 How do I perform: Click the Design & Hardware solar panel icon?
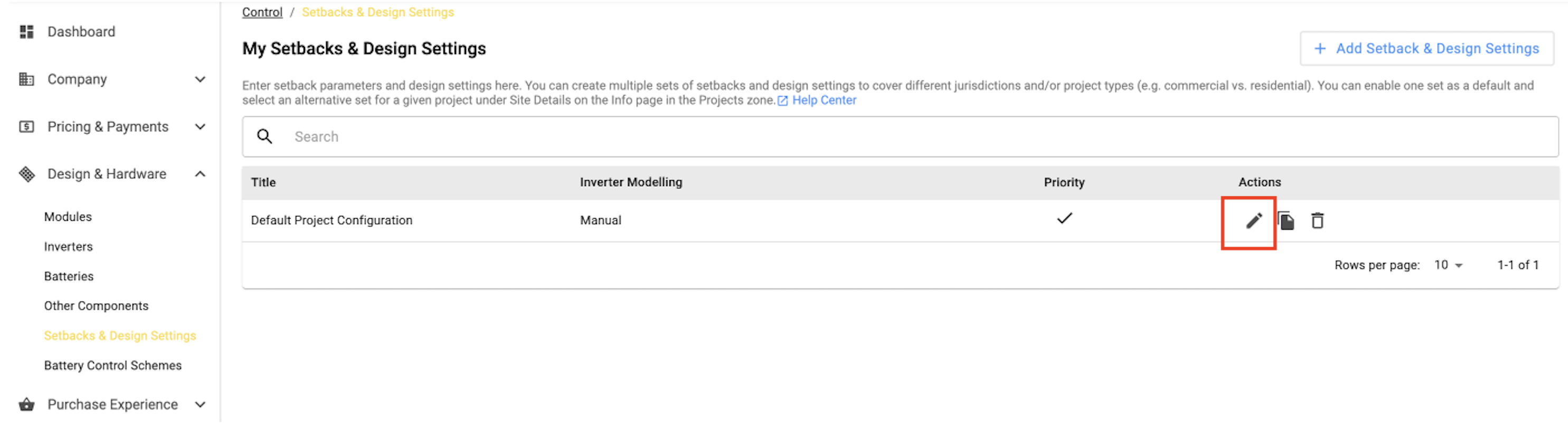tap(26, 174)
